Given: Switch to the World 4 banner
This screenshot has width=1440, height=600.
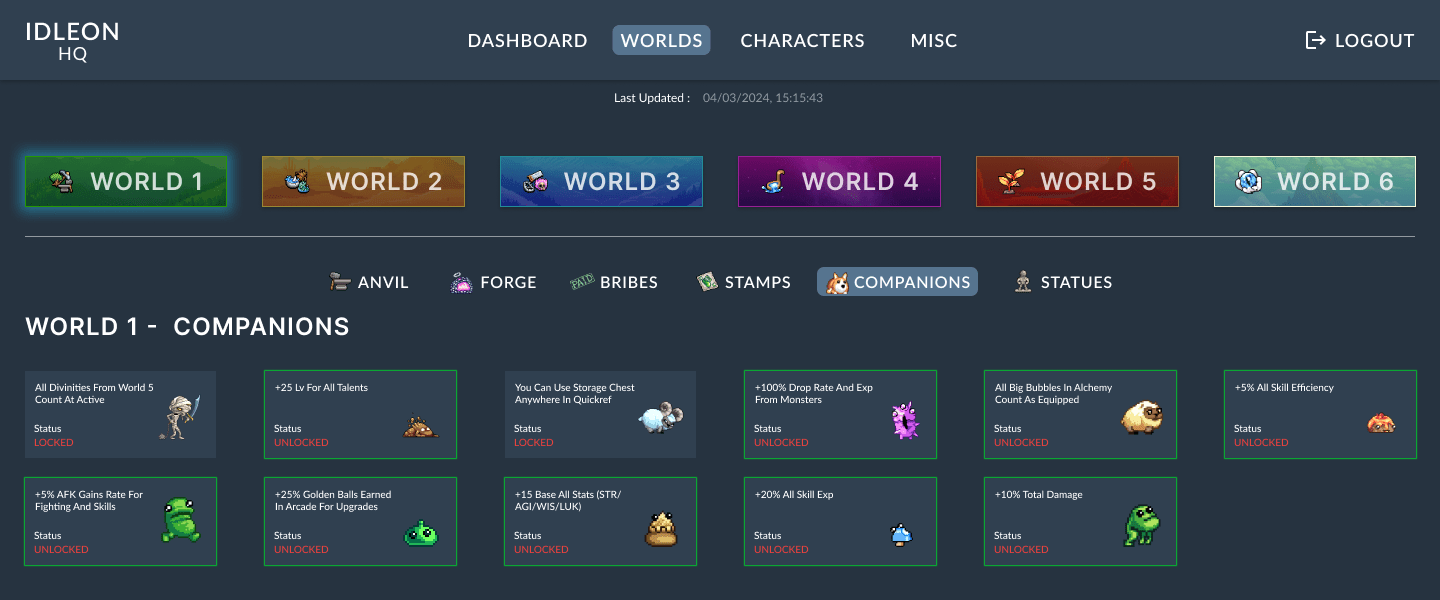Looking at the screenshot, I should (x=839, y=181).
